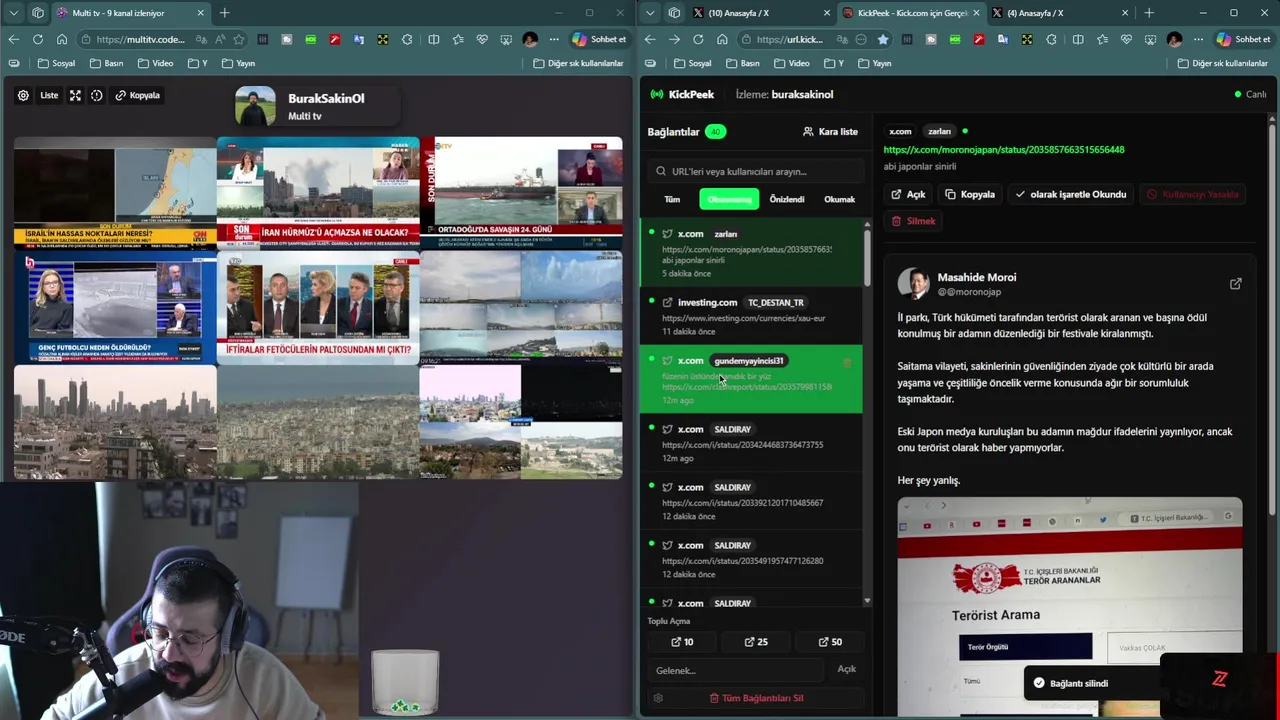This screenshot has width=1280, height=720.
Task: Click the KickPeek logo
Action: tap(682, 94)
